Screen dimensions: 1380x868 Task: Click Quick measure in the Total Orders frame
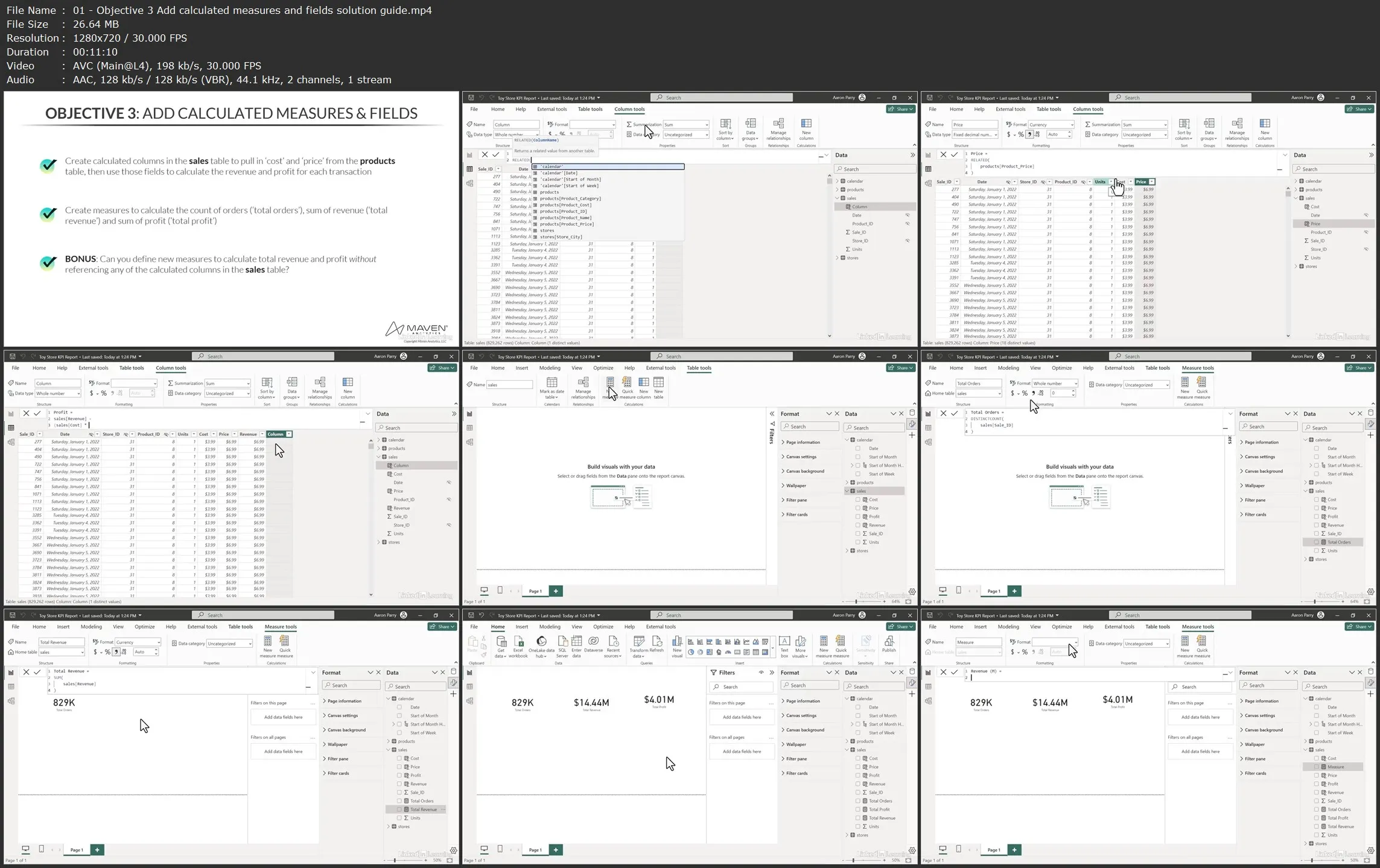(x=1202, y=388)
